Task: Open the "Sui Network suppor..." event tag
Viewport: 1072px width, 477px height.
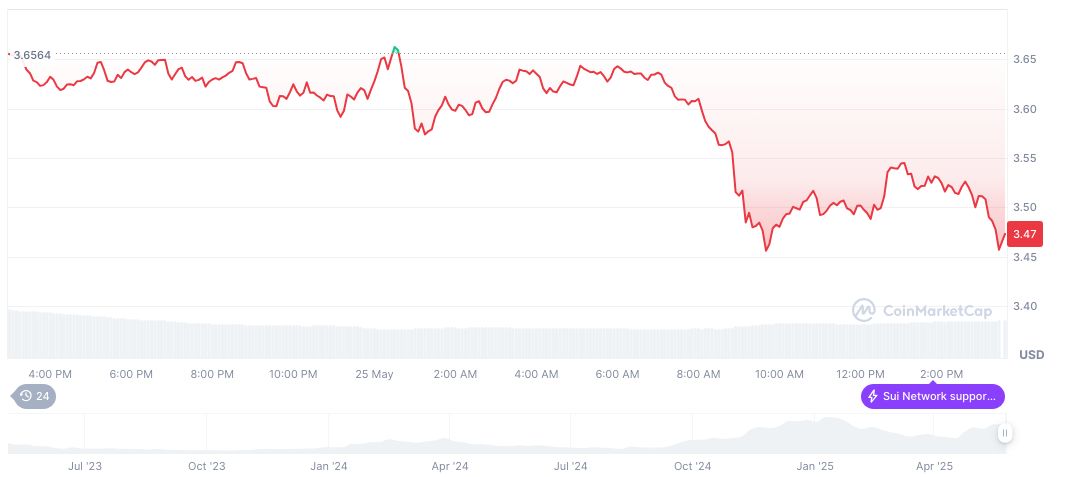Action: click(932, 396)
